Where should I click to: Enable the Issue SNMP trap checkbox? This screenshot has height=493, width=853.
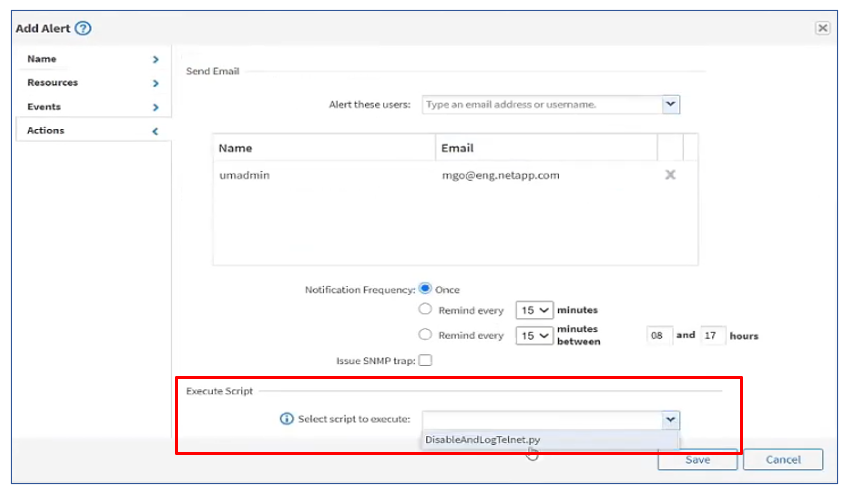(425, 360)
